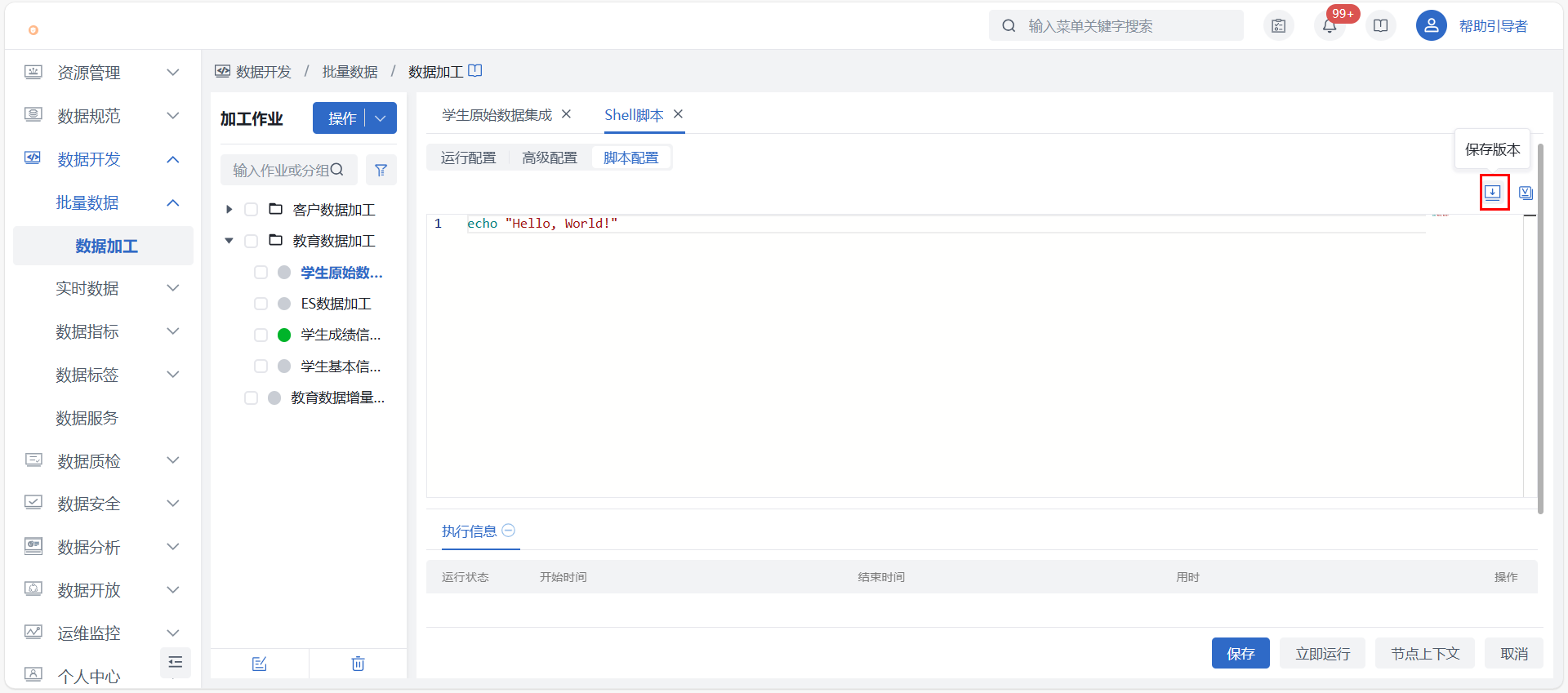The image size is (1568, 693).
Task: Click the 数据安全 sidebar icon
Action: click(33, 503)
